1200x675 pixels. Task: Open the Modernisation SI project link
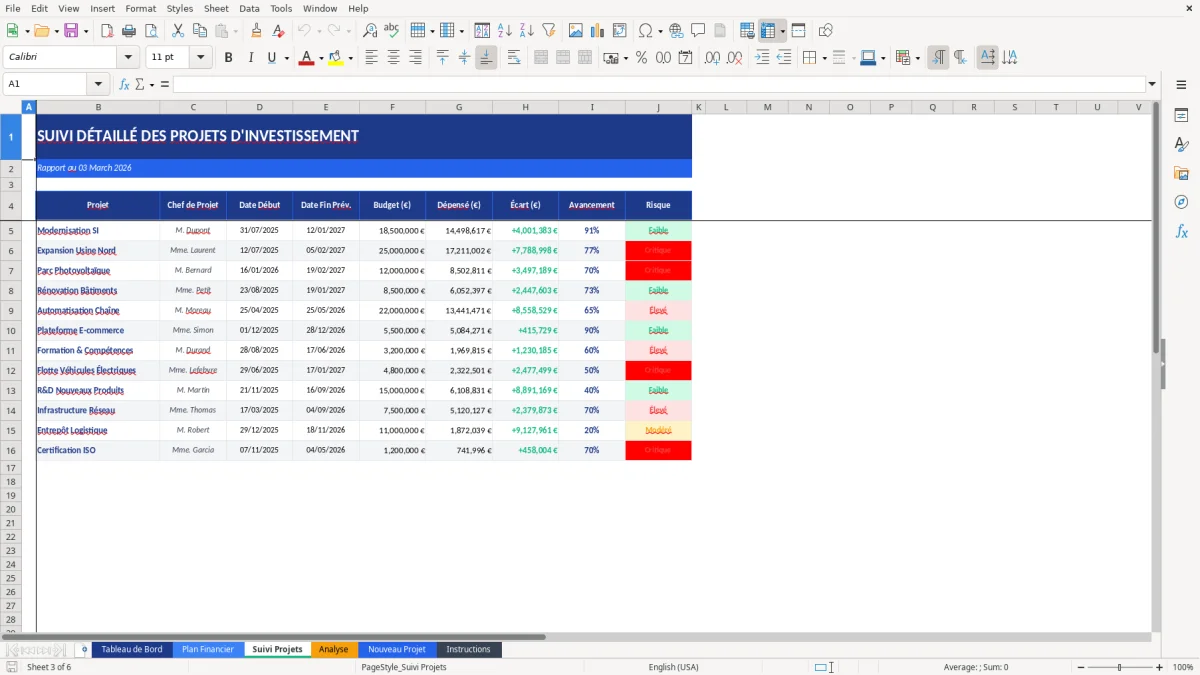pos(66,230)
